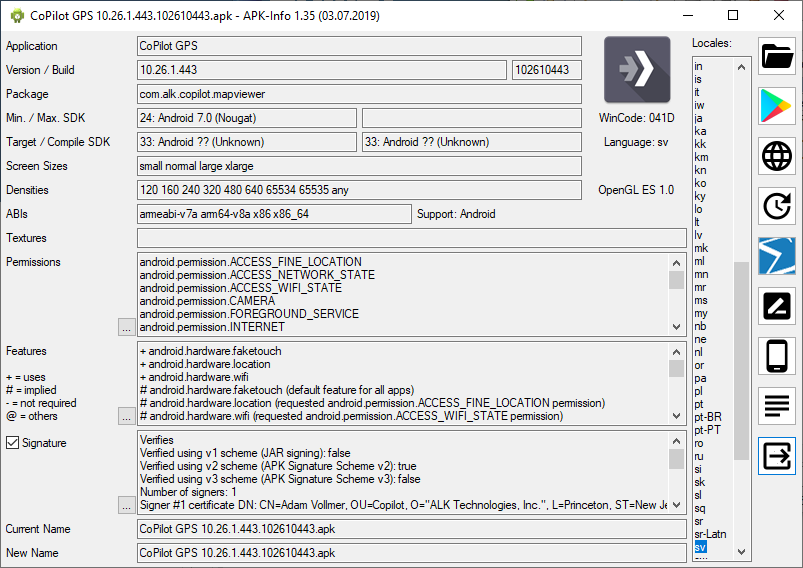
Task: Click the CoPilot app icon thumbnail
Action: (637, 70)
